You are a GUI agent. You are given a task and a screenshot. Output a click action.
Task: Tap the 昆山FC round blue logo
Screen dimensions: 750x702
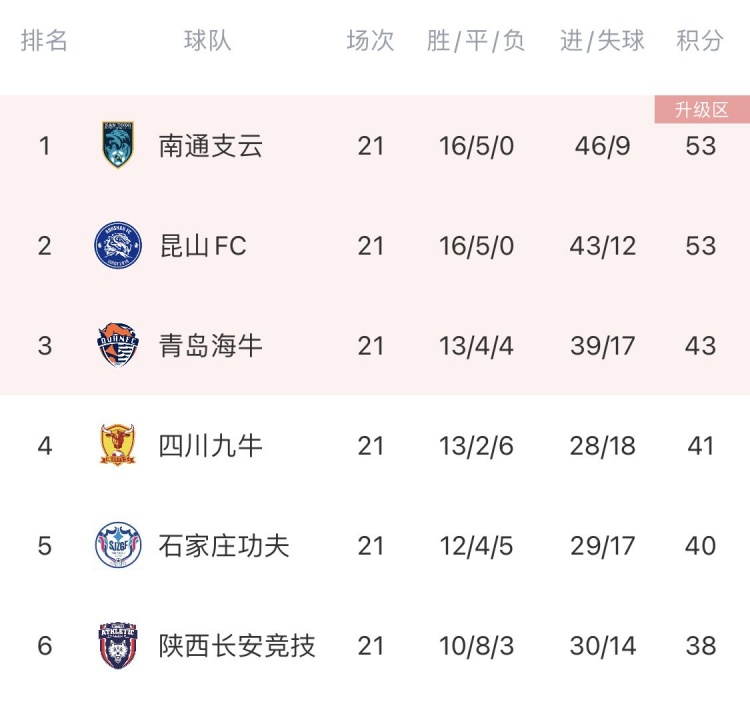tap(118, 245)
